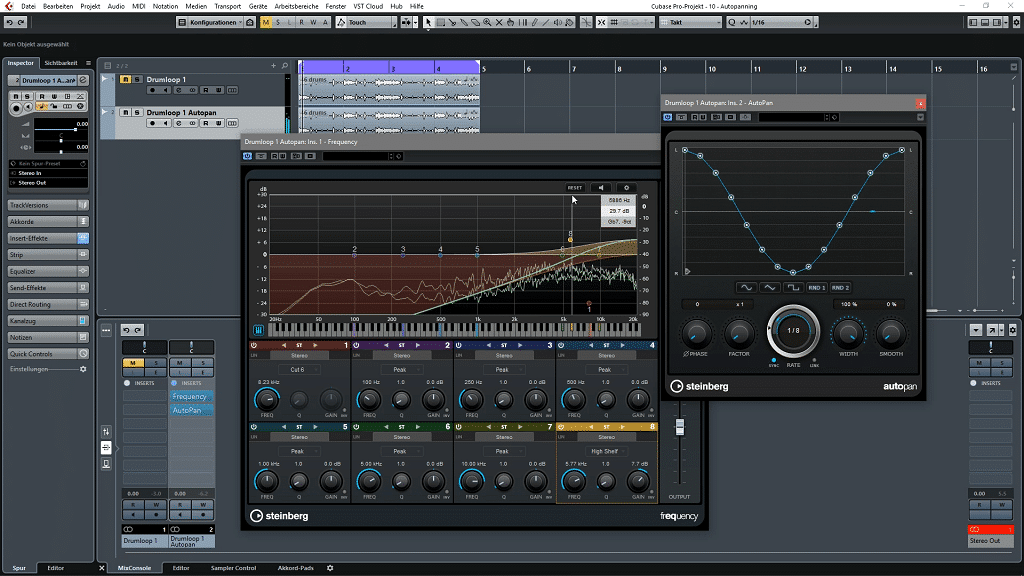
Task: Click the Frequency plugin speaker listen icon
Action: [601, 187]
